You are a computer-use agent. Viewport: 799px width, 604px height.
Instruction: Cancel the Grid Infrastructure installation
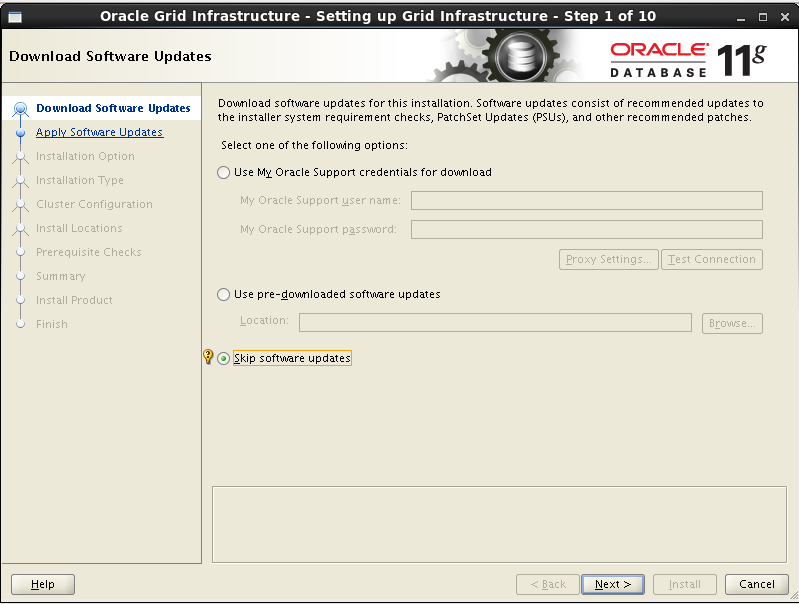757,584
